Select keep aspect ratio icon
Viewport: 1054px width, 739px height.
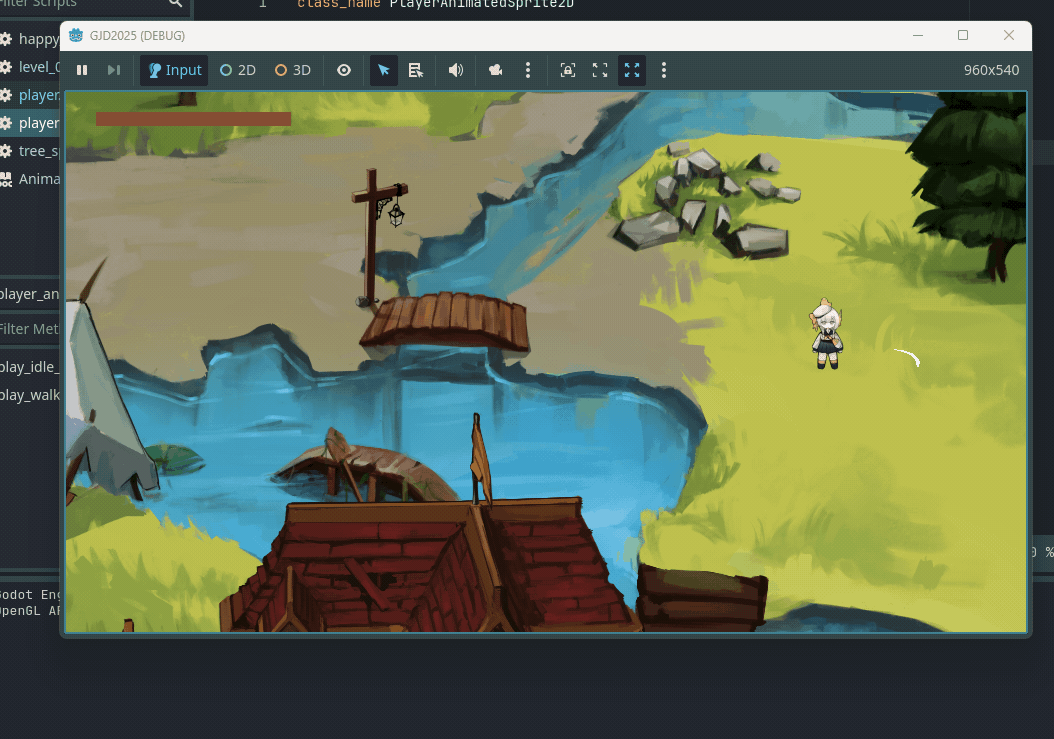click(600, 70)
